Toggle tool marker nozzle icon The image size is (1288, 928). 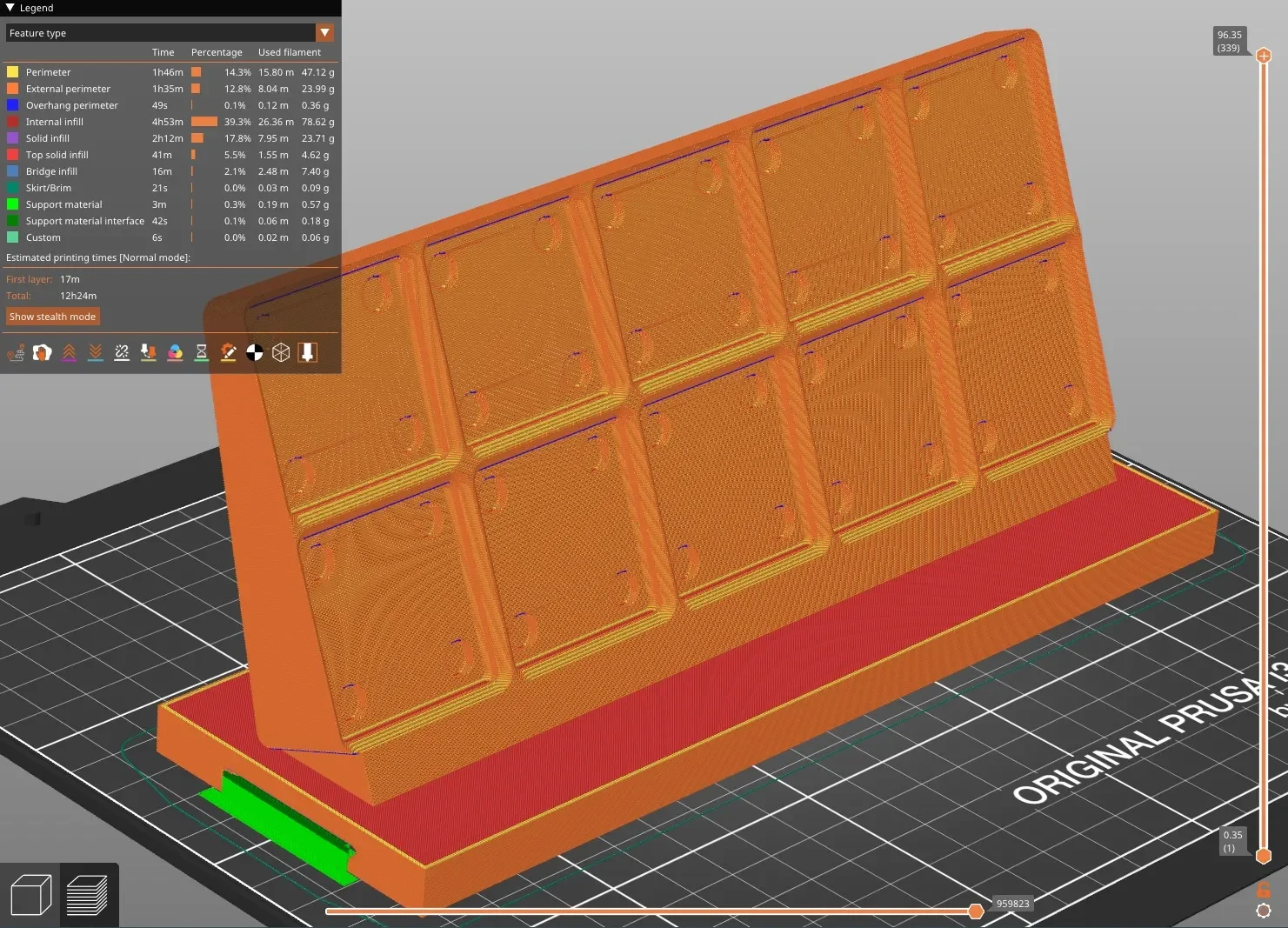(x=307, y=352)
